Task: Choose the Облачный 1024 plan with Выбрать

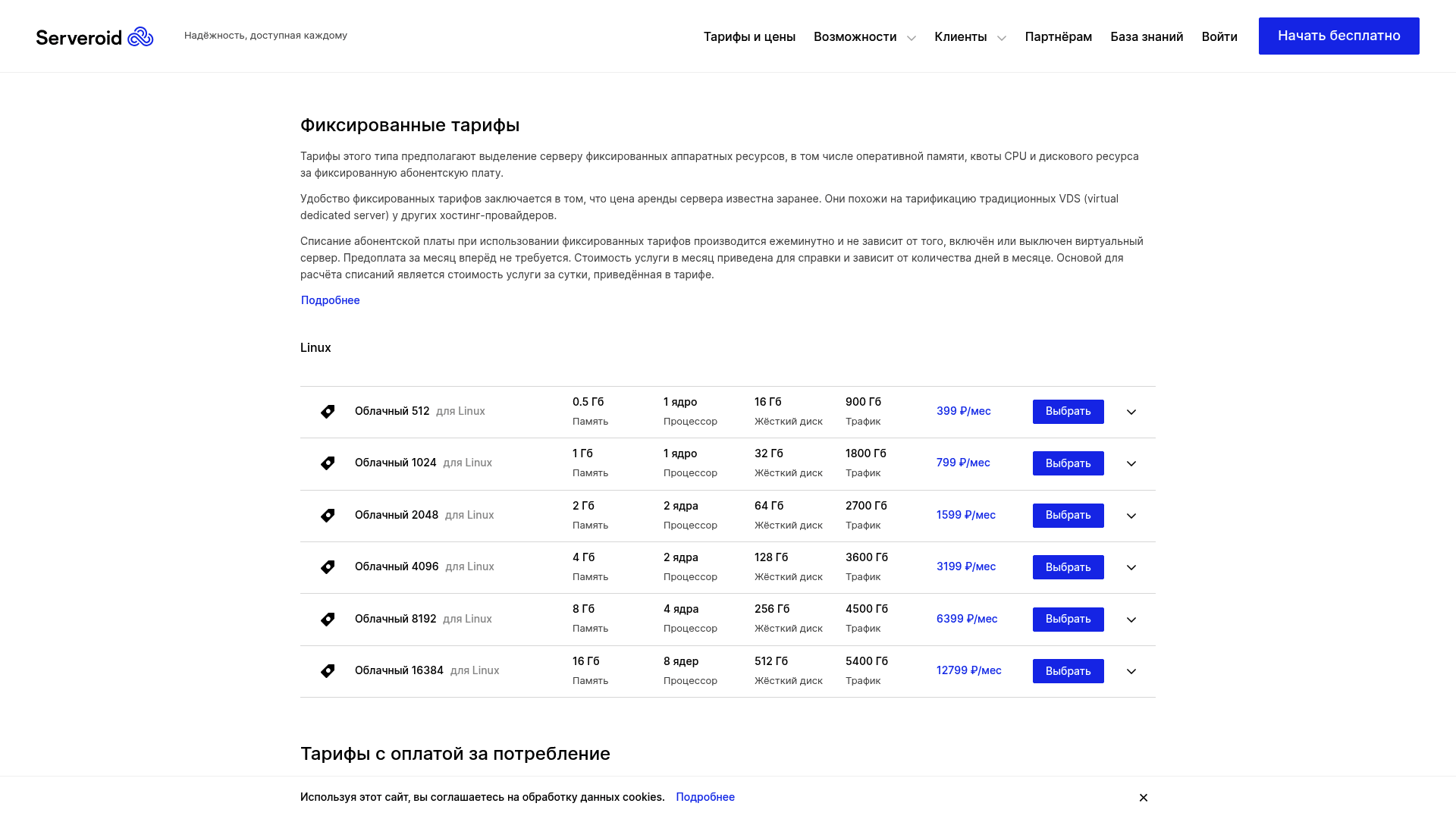Action: point(1068,463)
